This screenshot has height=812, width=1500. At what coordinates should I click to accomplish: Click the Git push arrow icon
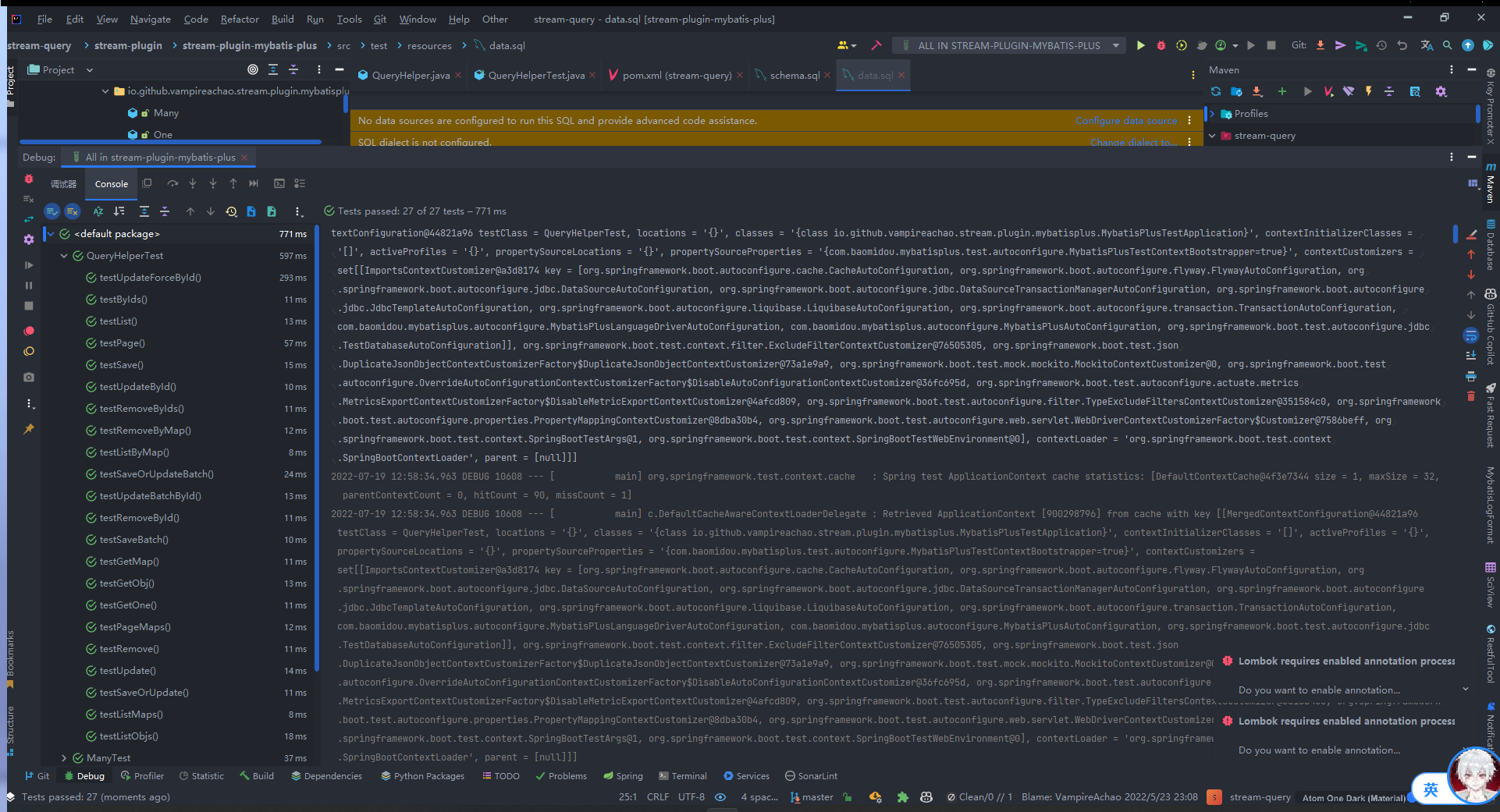pos(1340,45)
